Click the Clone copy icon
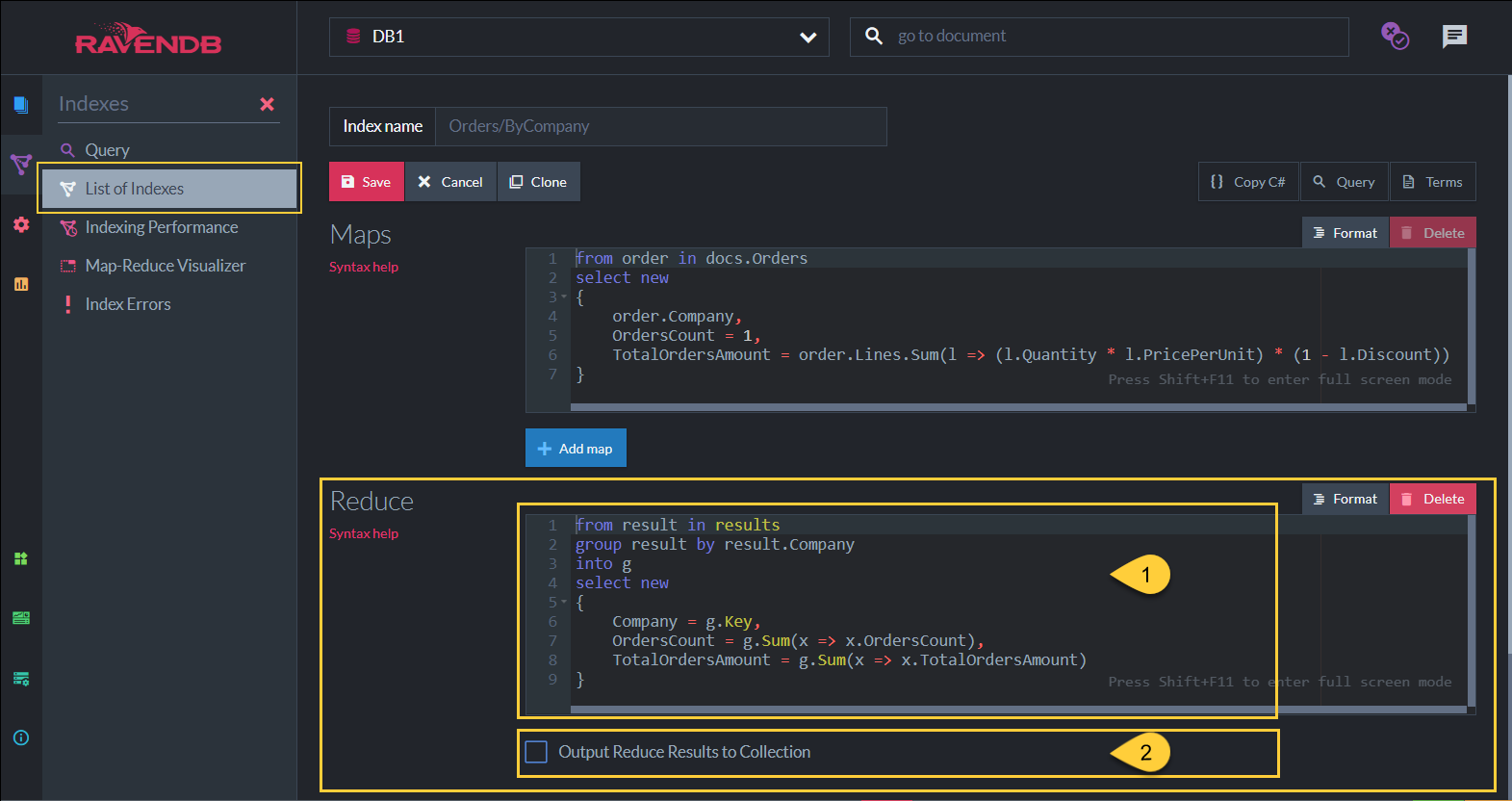This screenshot has height=801, width=1512. coord(516,182)
